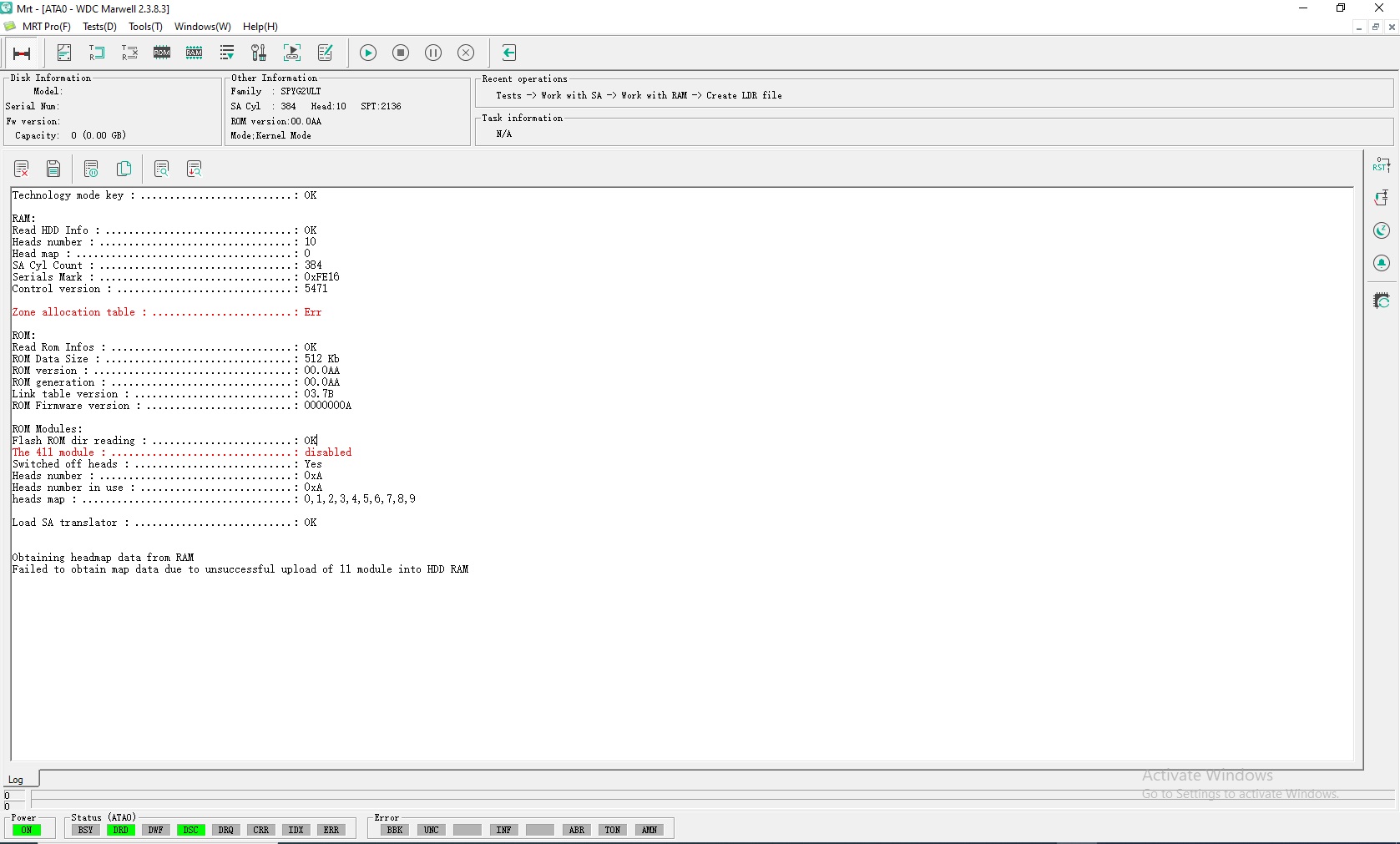Viewport: 1400px width, 844px height.
Task: Clear the log with red X icon
Action: click(x=22, y=169)
